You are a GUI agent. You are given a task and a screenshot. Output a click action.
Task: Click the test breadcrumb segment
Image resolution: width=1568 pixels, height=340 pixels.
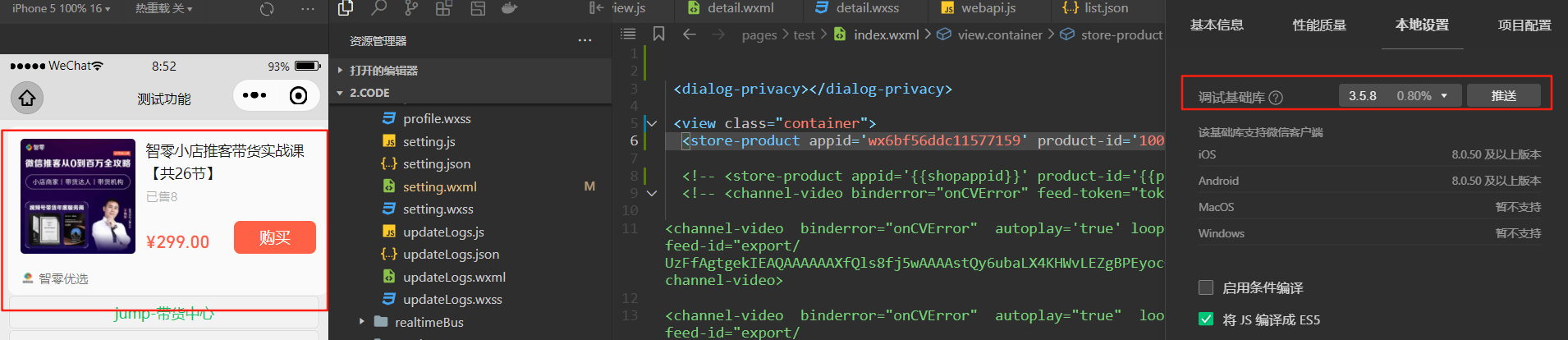[x=805, y=34]
